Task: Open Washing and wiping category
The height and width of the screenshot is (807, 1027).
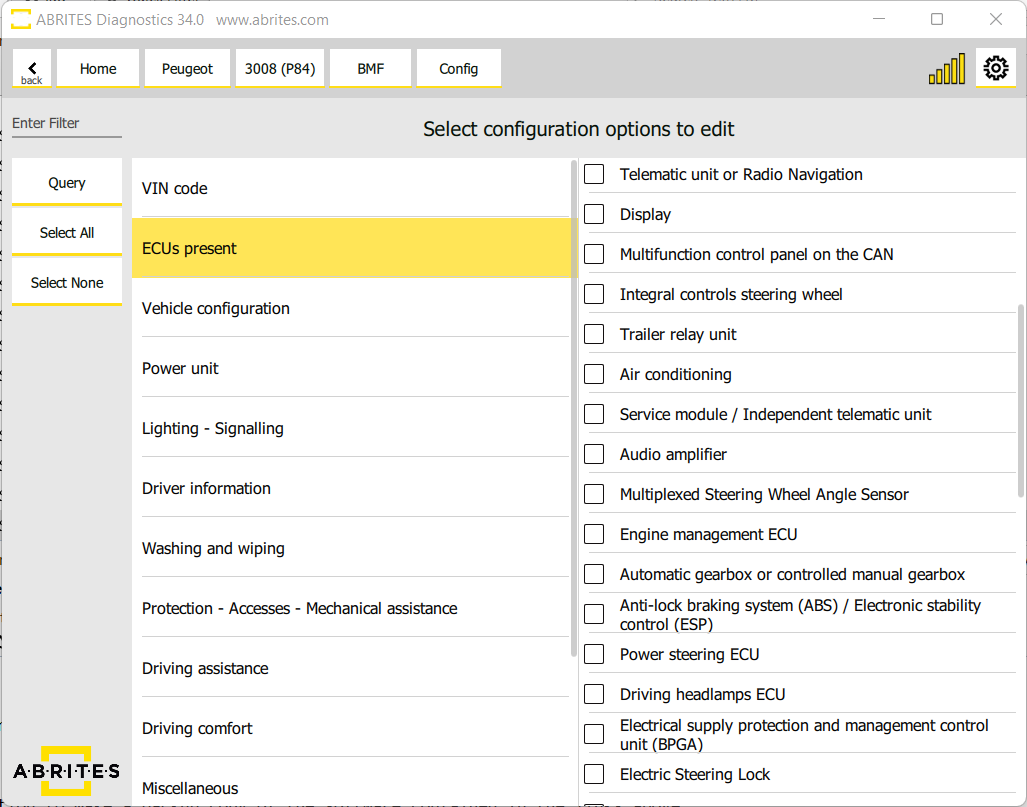Action: 355,548
